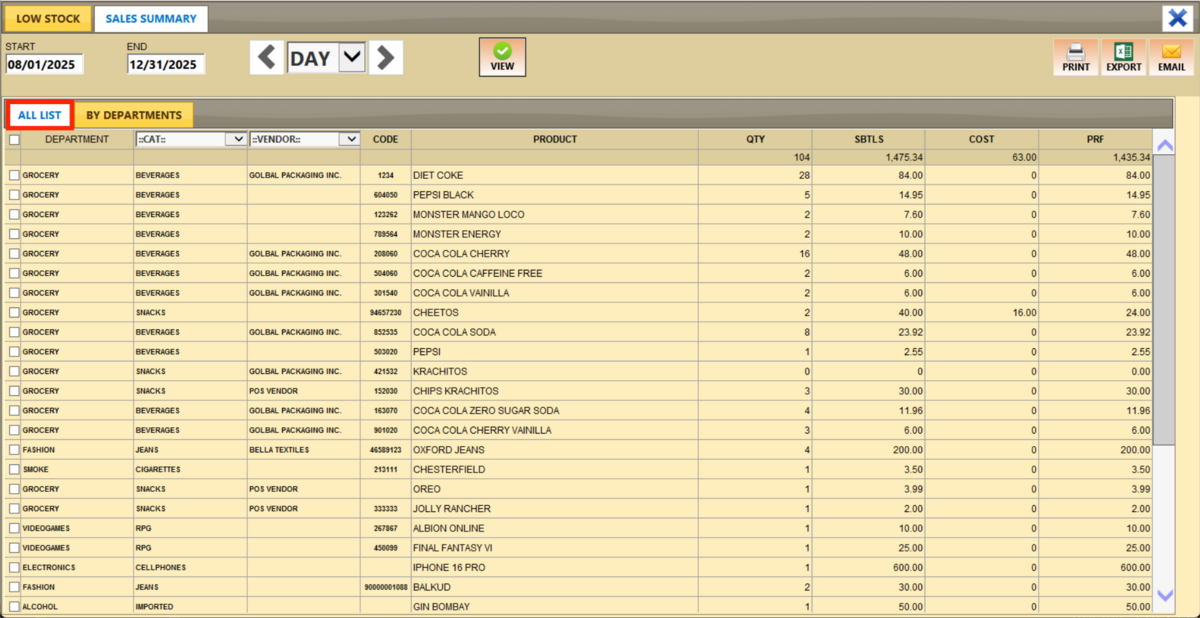Click the Print icon button

click(x=1076, y=57)
